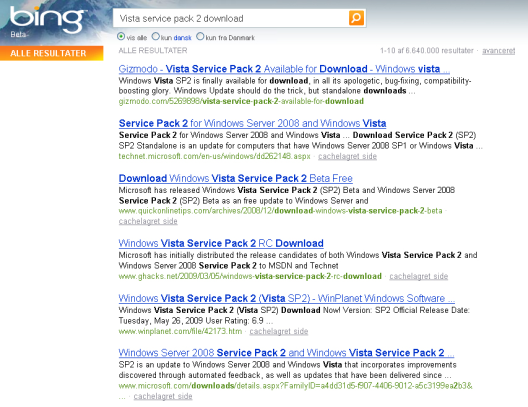Open cached page for ghacks.net result
Screen dimensions: 528x407
[x=419, y=276]
